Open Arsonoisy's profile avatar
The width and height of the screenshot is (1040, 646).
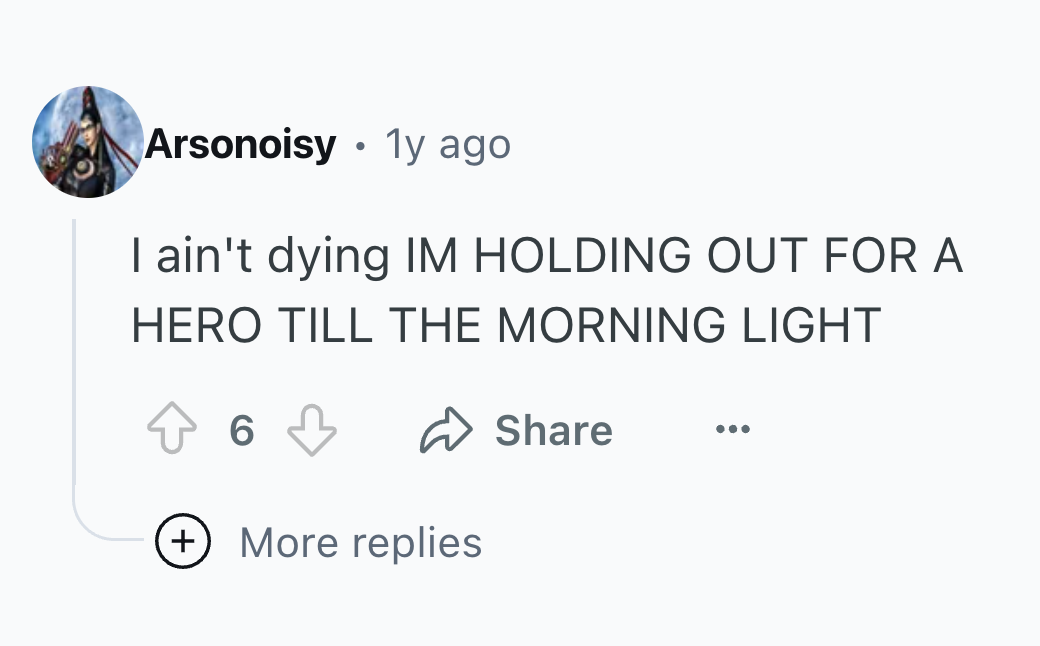(88, 142)
